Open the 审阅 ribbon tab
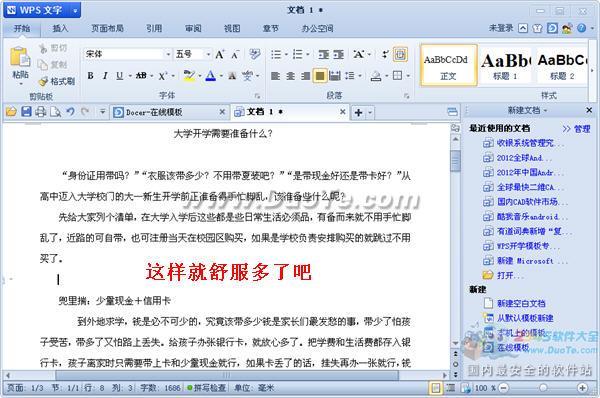The width and height of the screenshot is (600, 398). 193,28
